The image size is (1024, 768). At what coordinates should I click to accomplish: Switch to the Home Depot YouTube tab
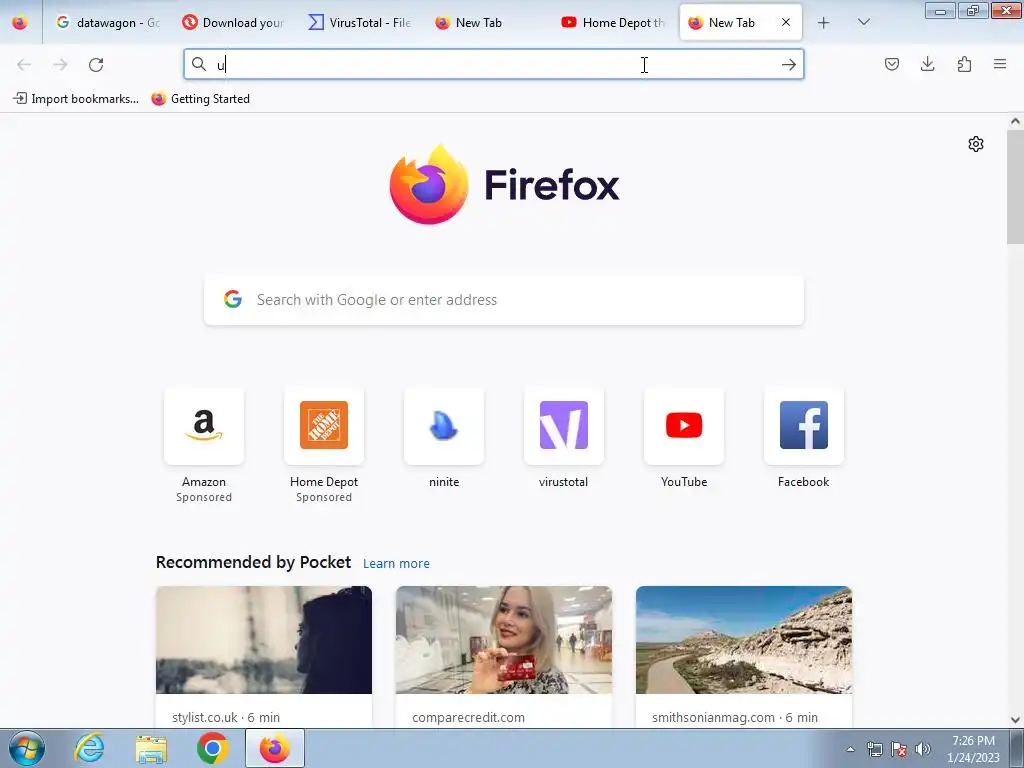pos(614,23)
